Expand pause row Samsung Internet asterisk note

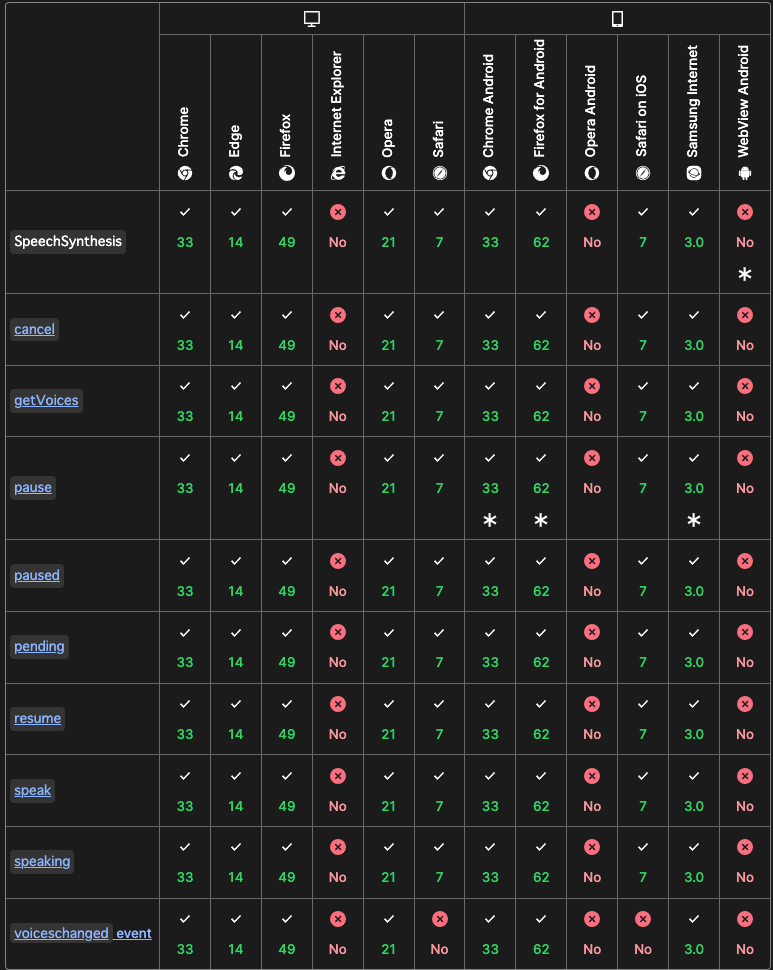(693, 521)
